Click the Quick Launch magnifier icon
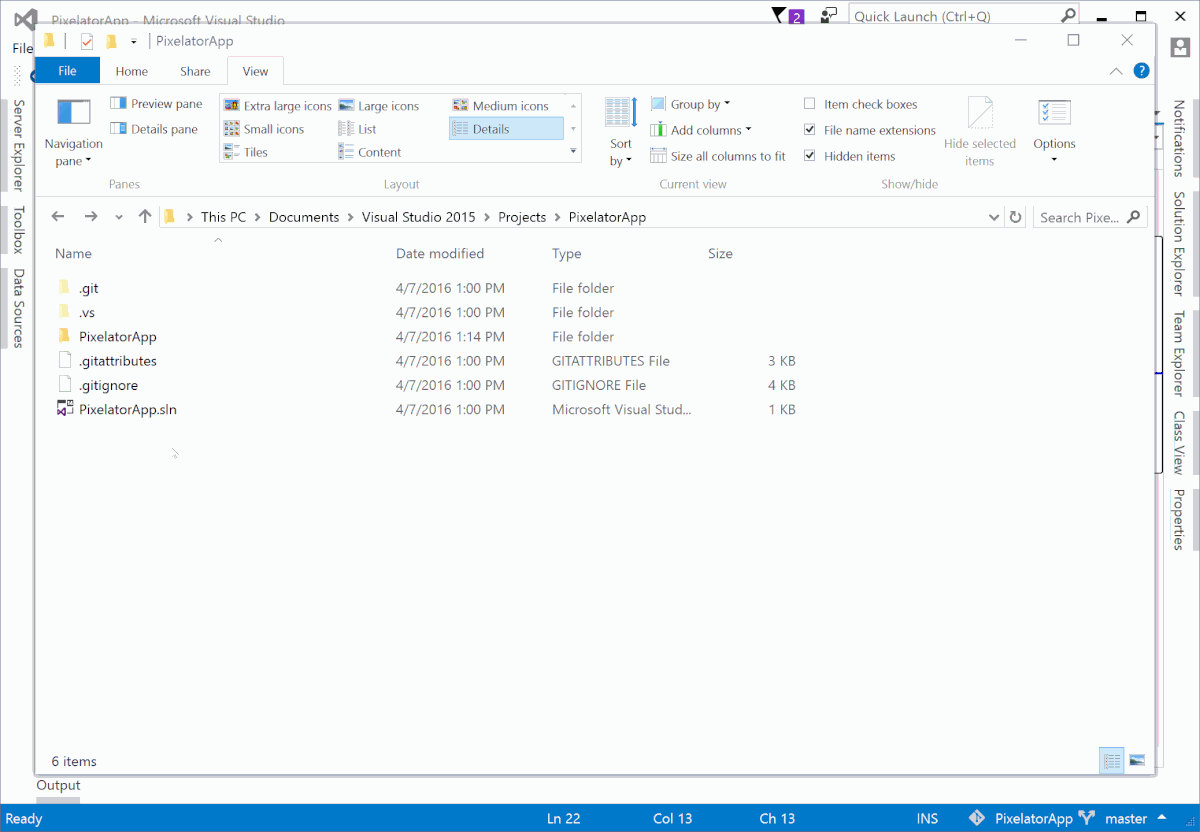The width and height of the screenshot is (1200, 832). pos(1068,16)
